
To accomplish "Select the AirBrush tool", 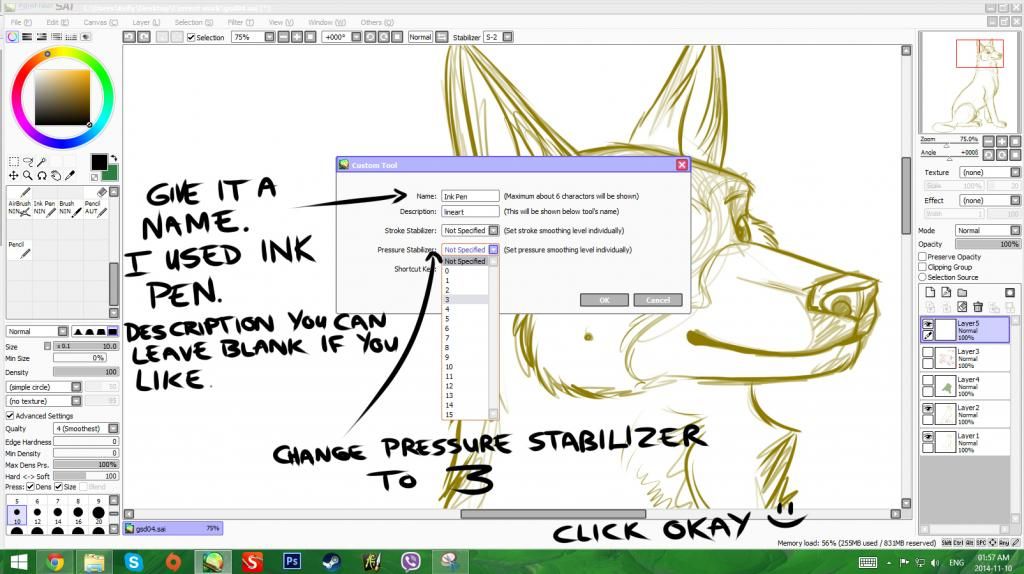I will pyautogui.click(x=20, y=202).
